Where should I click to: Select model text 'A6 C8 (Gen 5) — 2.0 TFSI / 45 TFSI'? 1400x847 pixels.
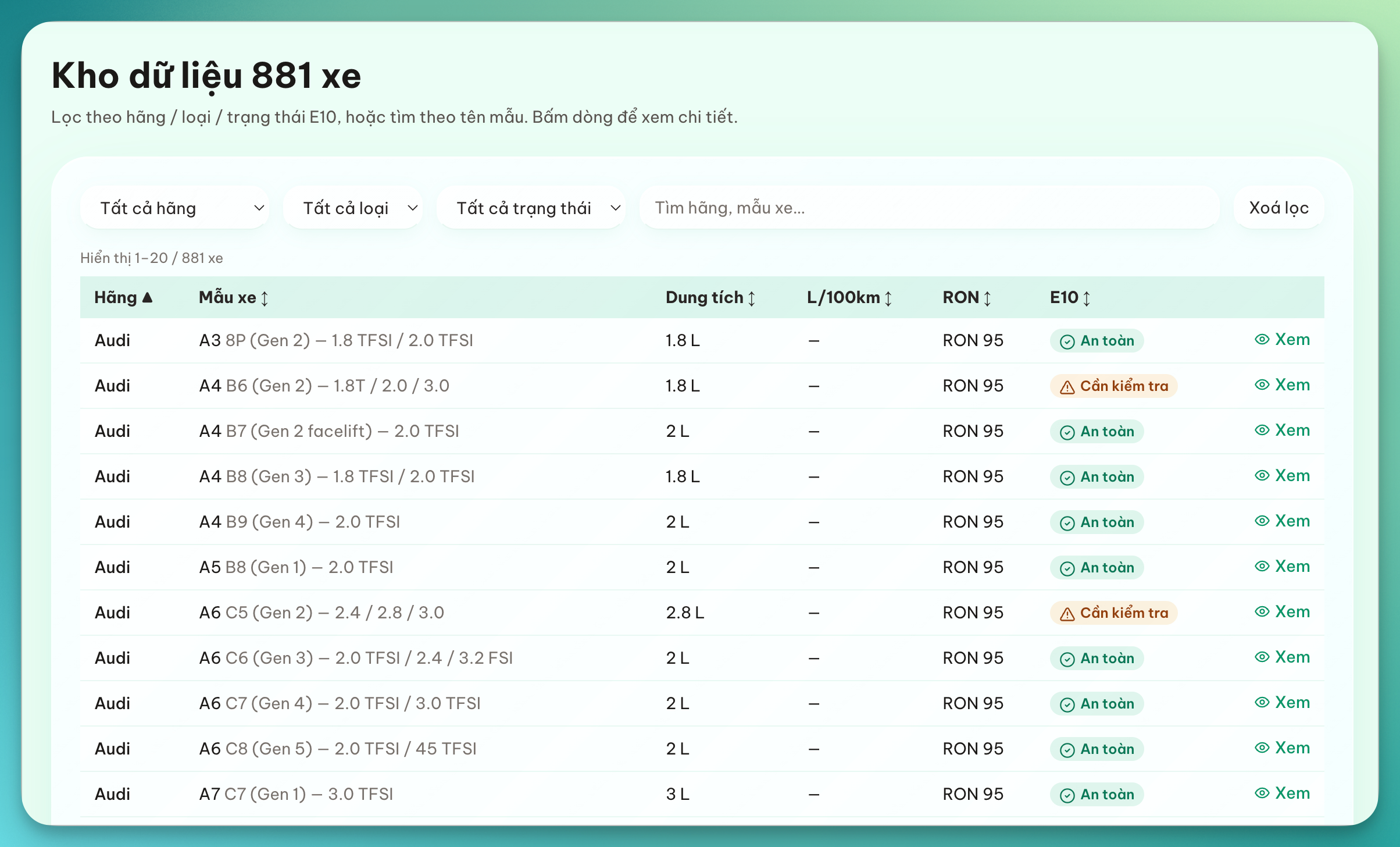[338, 749]
